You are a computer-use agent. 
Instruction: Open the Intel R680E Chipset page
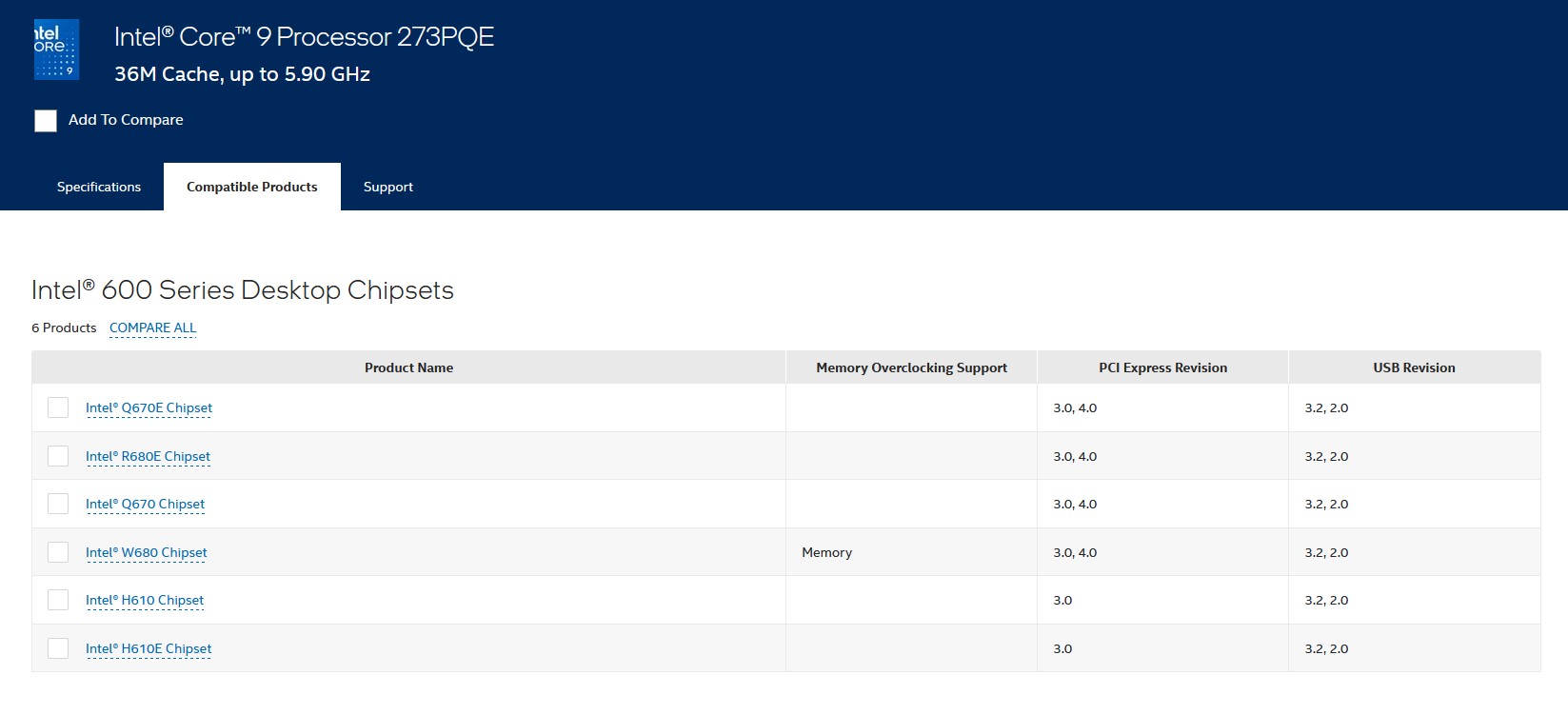[148, 456]
